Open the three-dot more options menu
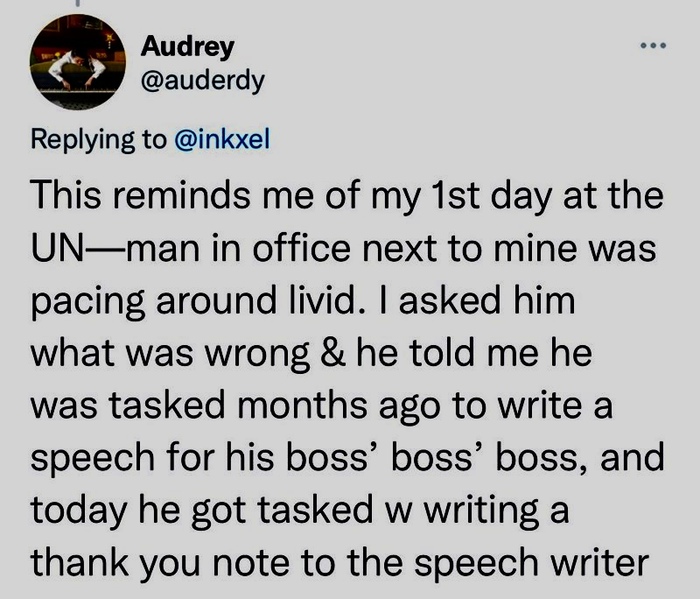This screenshot has height=599, width=700. [653, 45]
